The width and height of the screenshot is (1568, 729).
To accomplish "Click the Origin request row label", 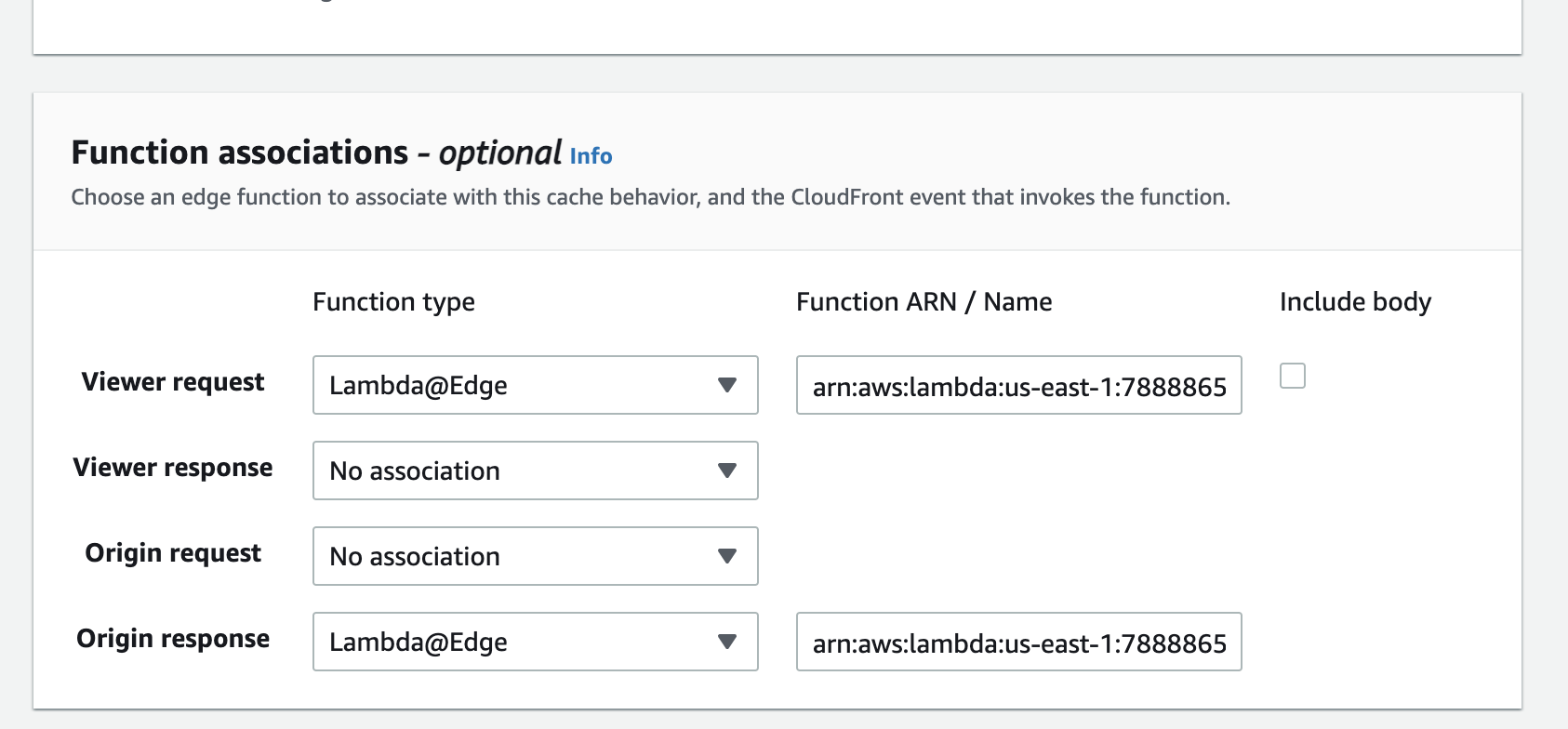I will (173, 553).
